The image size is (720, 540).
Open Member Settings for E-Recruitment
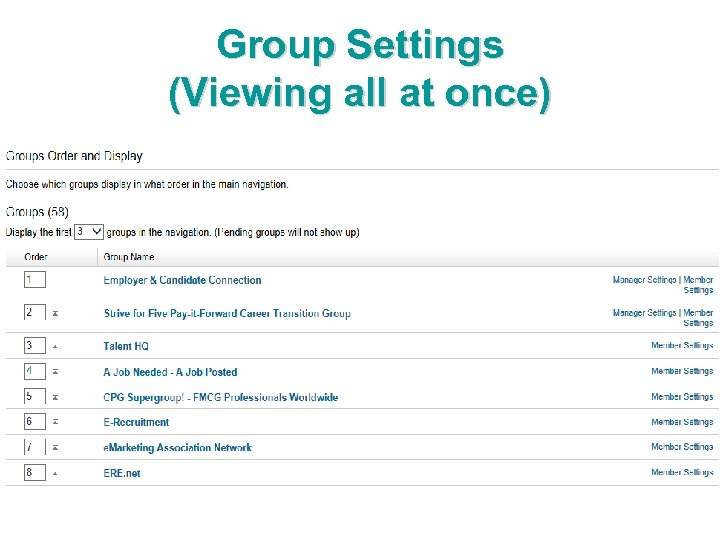tap(682, 422)
